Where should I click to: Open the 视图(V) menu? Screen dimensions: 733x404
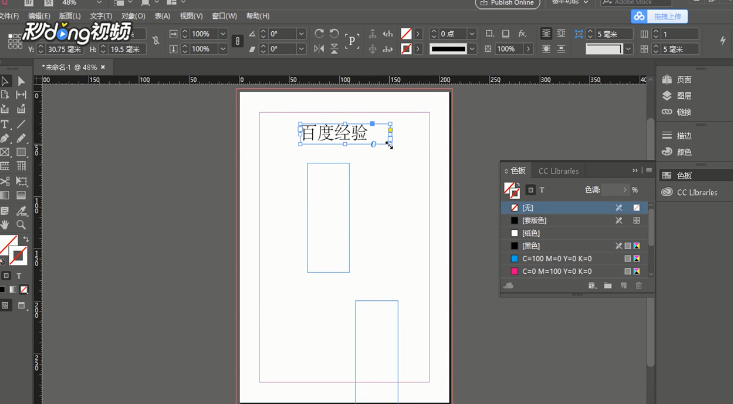pos(191,16)
